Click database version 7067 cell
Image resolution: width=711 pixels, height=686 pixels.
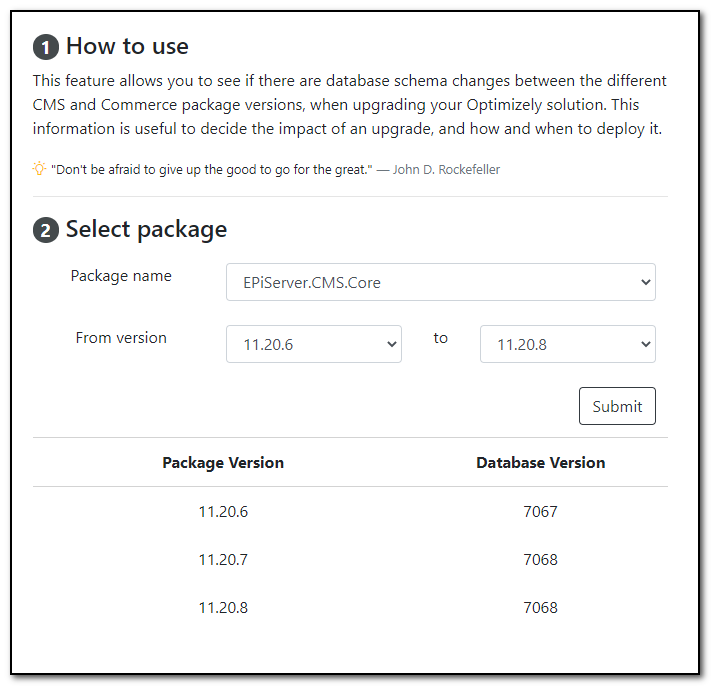(x=540, y=512)
